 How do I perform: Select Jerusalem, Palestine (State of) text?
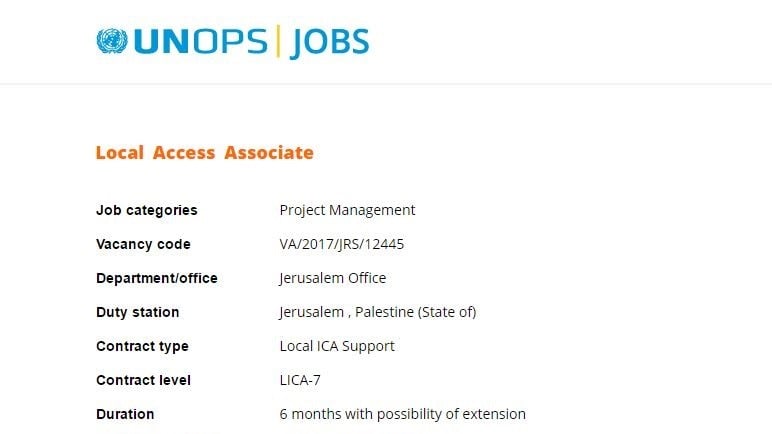click(x=378, y=312)
